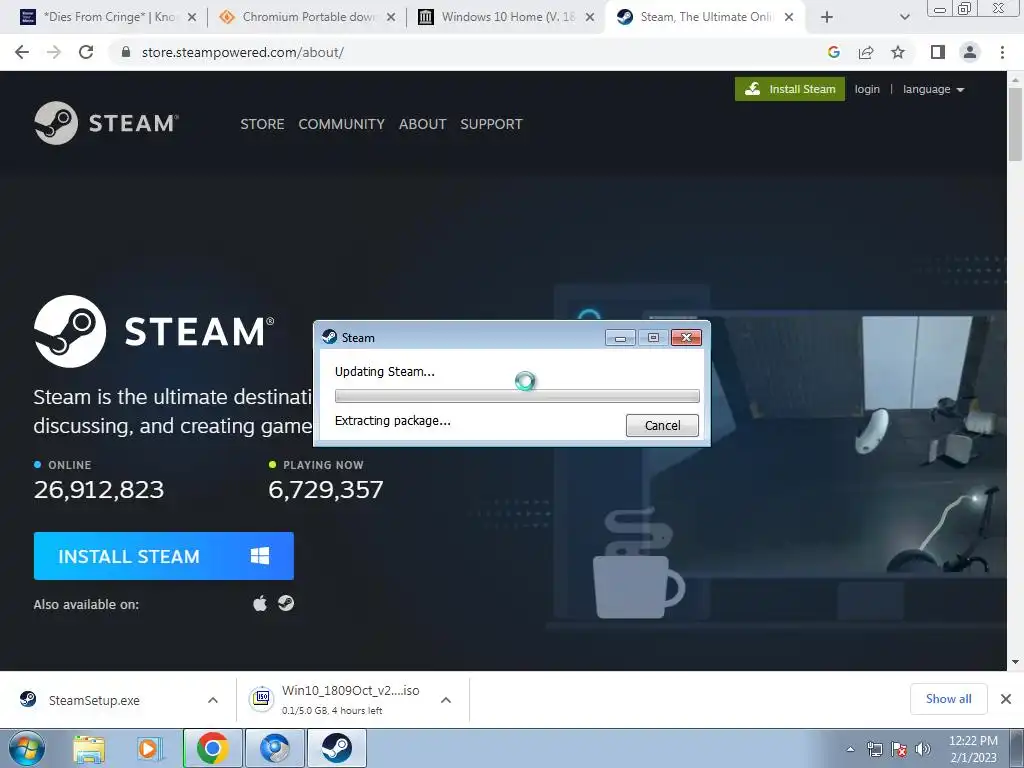Screen dimensions: 1024x768
Task: Click the playing now count 6,729,357
Action: (x=326, y=489)
